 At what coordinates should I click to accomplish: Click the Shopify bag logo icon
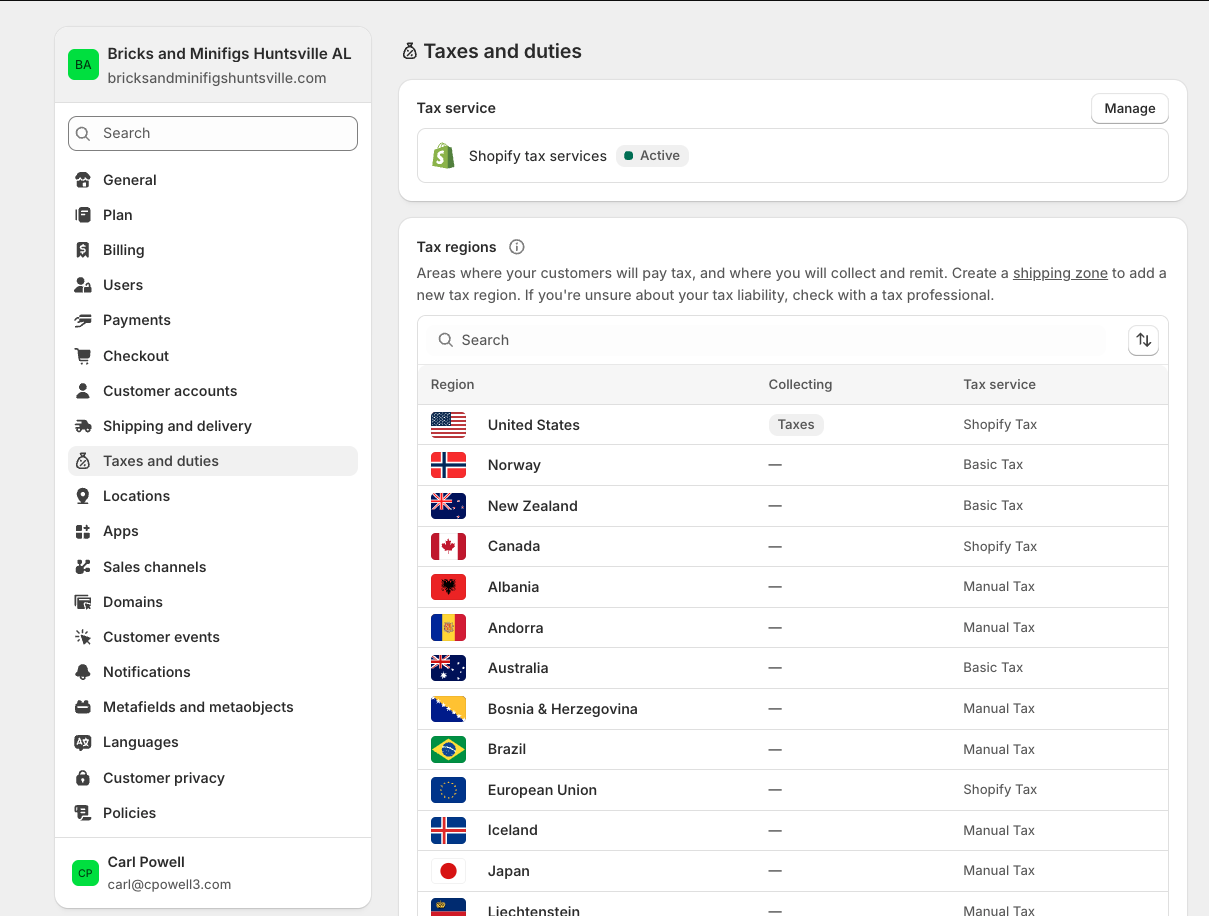pyautogui.click(x=443, y=156)
